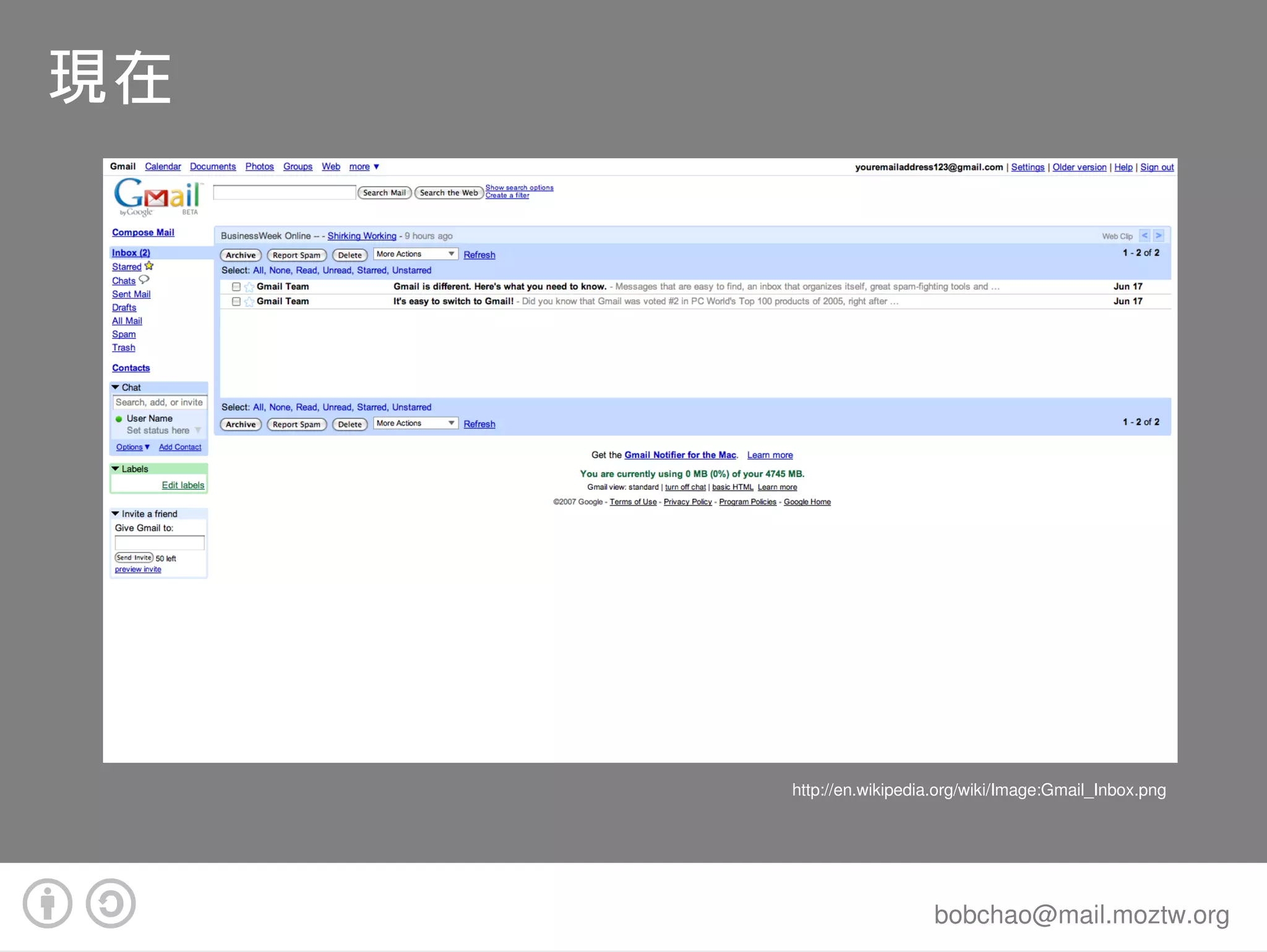Click the green chat status dot

[119, 419]
